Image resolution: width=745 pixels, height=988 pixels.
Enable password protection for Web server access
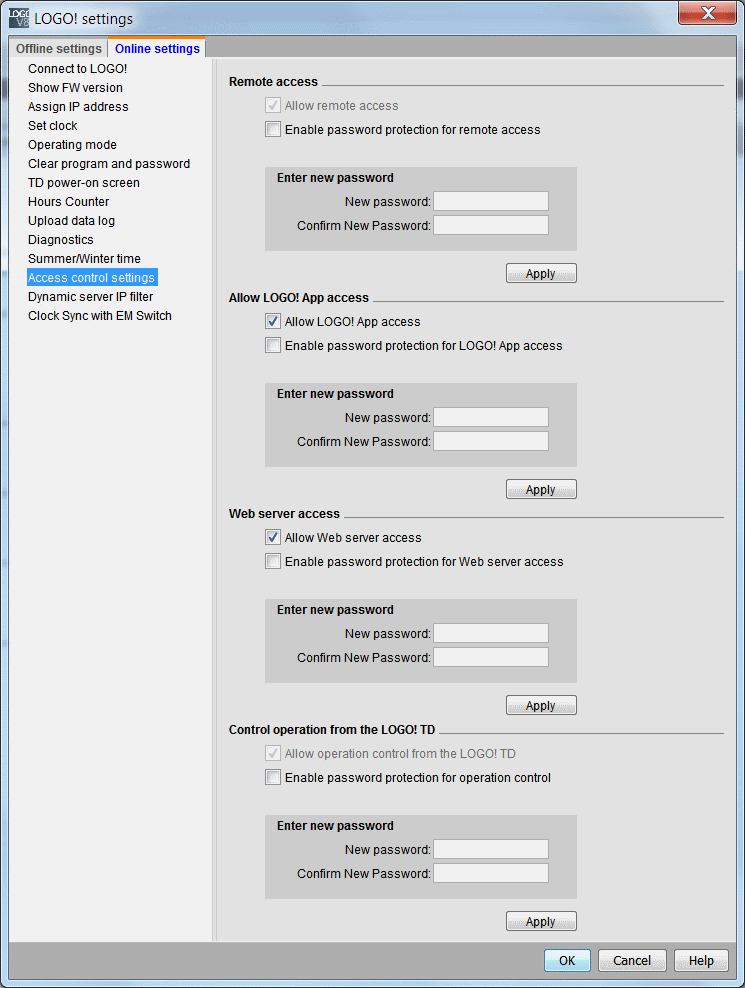(x=273, y=561)
